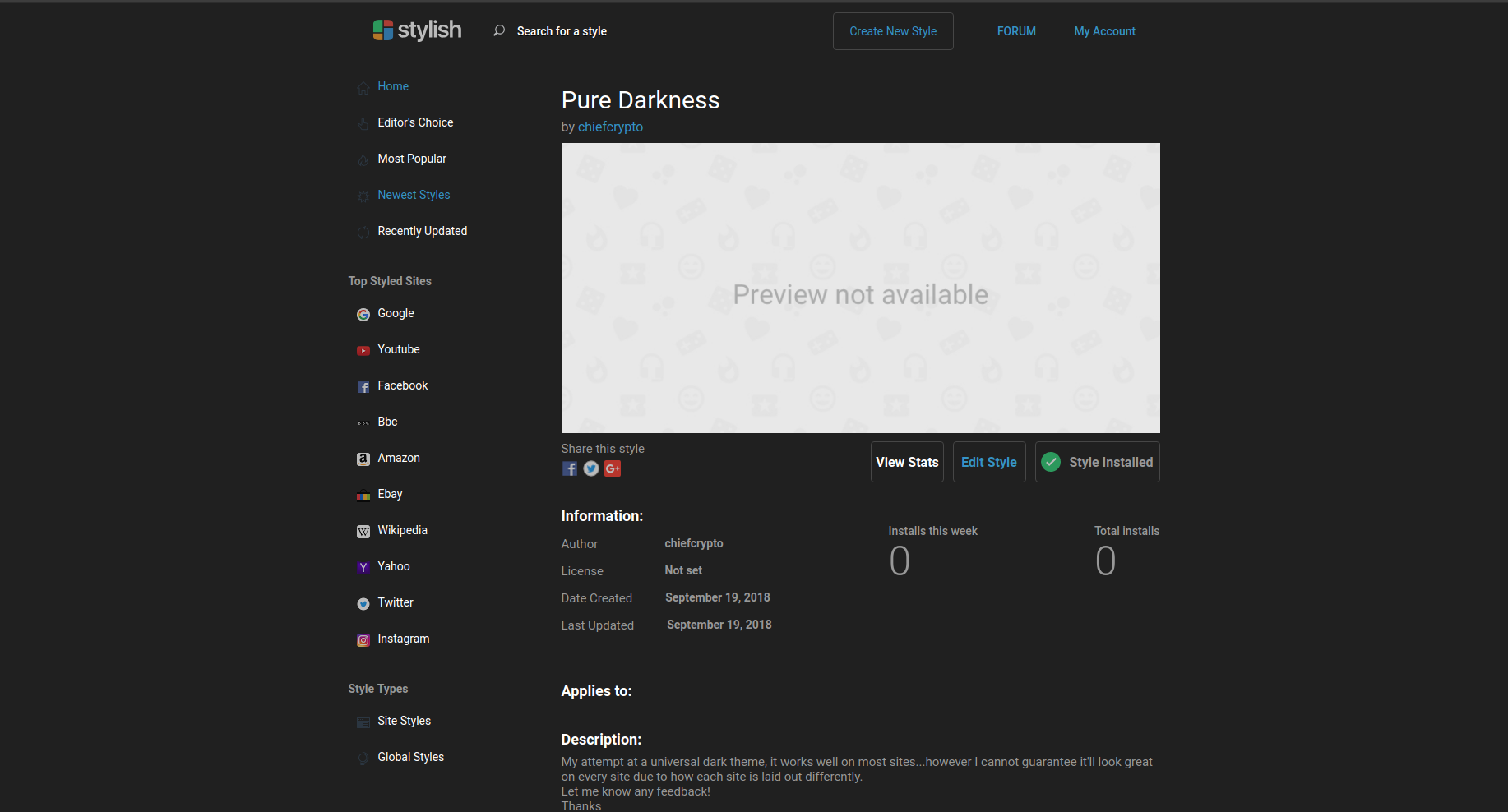
Task: Click the Bbc site icon
Action: 363,422
